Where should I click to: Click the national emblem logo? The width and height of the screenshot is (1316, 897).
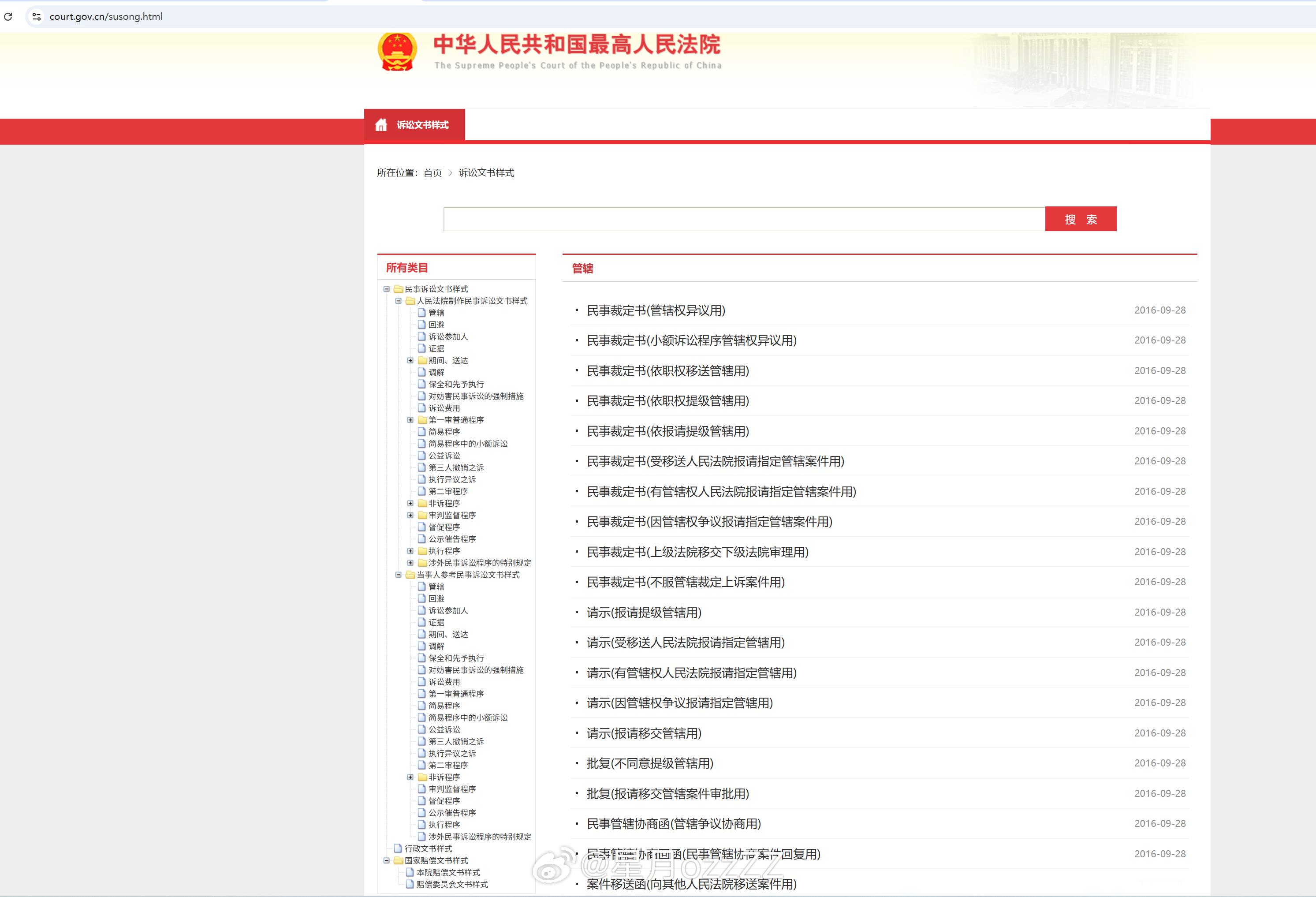tap(397, 52)
